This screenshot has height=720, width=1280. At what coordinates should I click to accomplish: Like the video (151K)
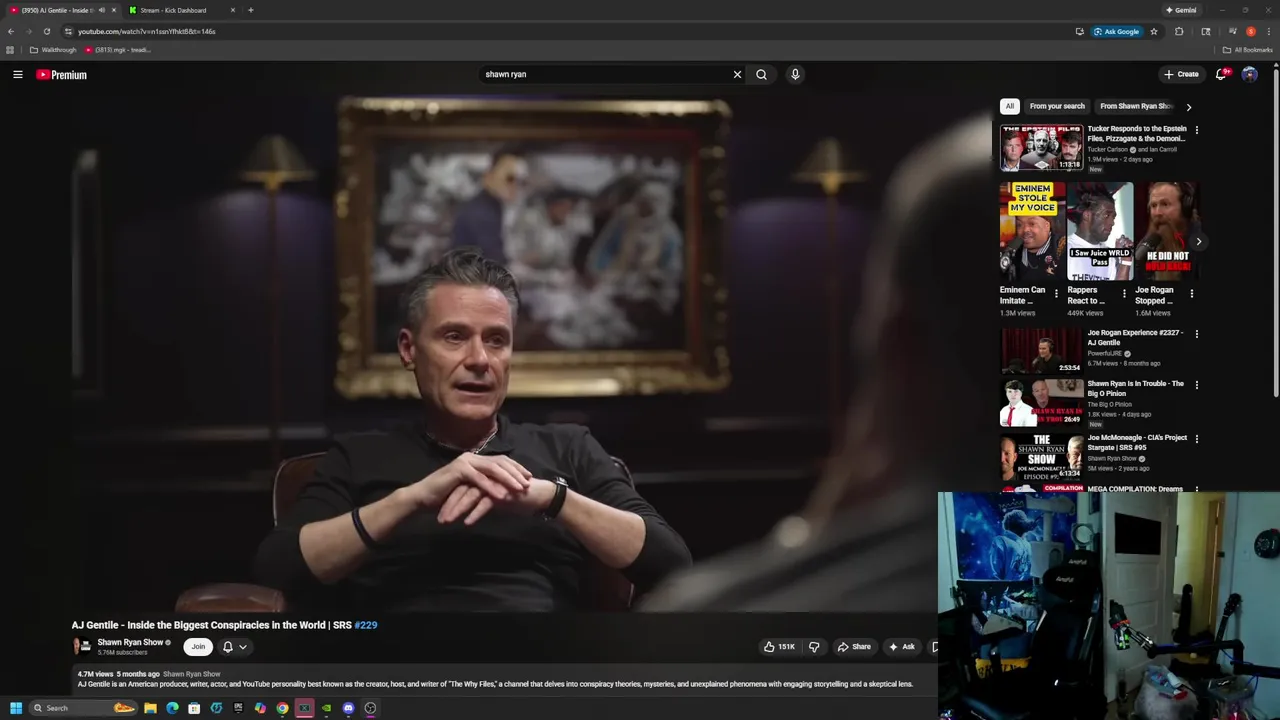[x=779, y=647]
